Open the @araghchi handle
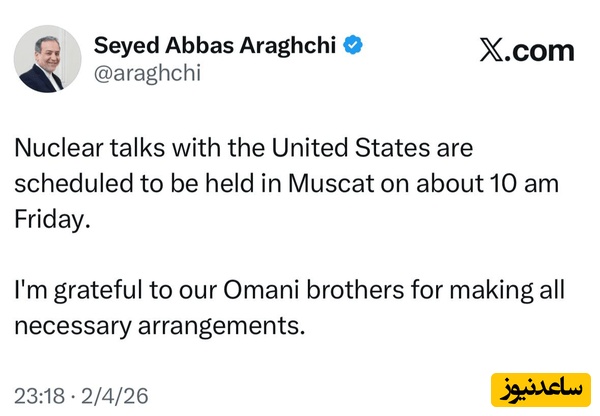 139,72
